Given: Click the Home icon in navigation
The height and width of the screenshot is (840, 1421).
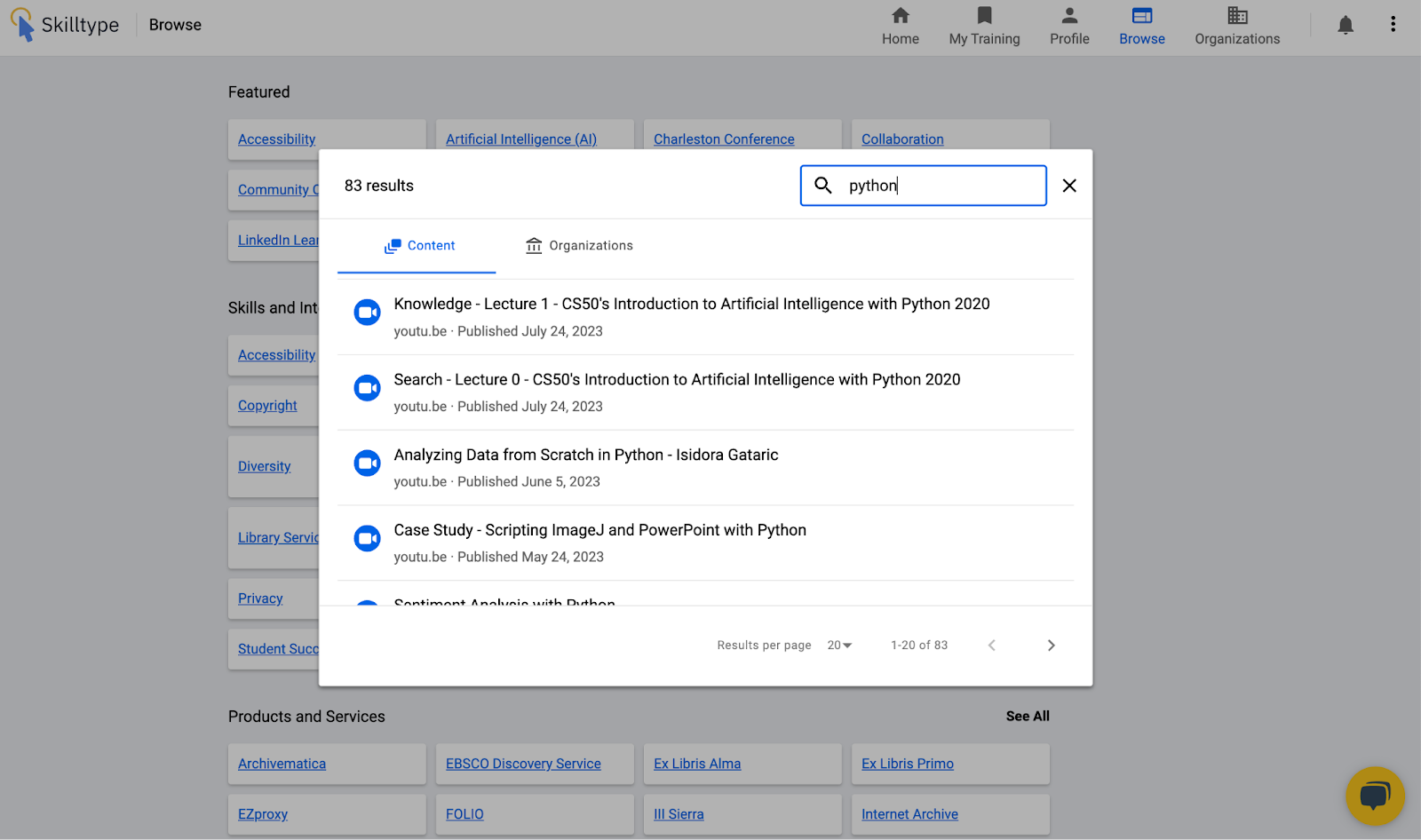Looking at the screenshot, I should tap(900, 16).
